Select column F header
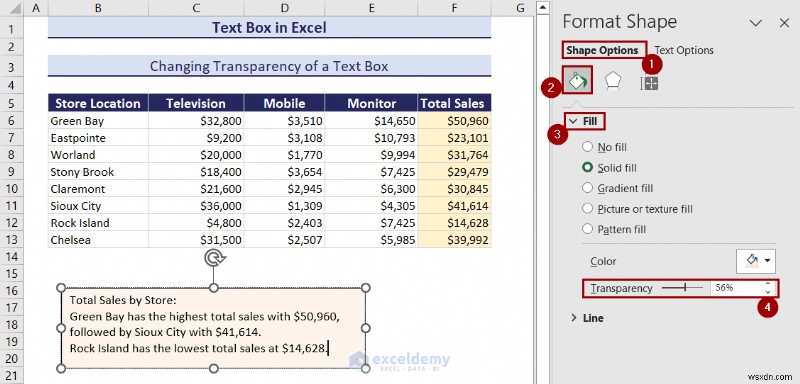The image size is (800, 384). click(x=455, y=8)
